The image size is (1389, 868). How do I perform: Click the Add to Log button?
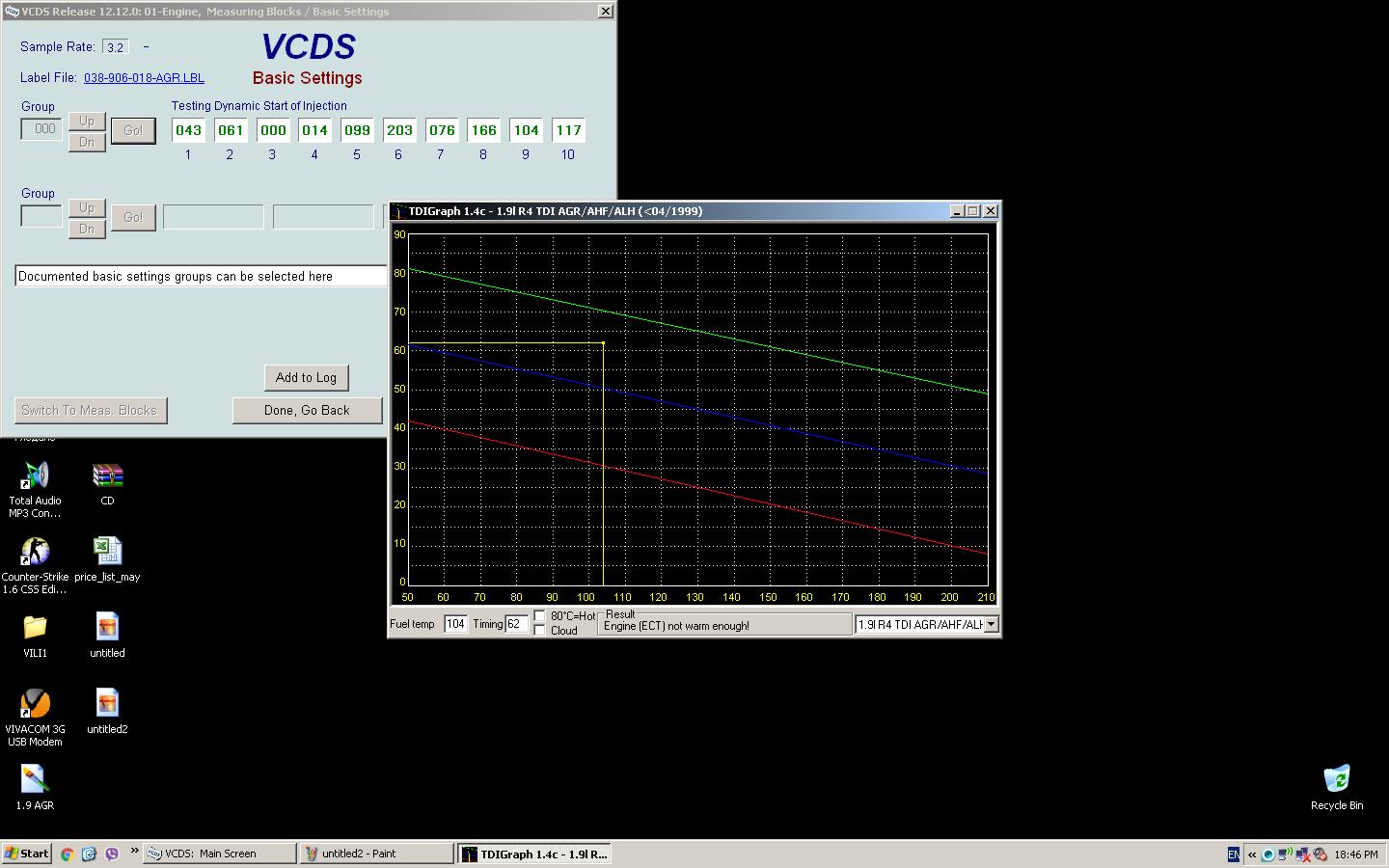(x=306, y=378)
